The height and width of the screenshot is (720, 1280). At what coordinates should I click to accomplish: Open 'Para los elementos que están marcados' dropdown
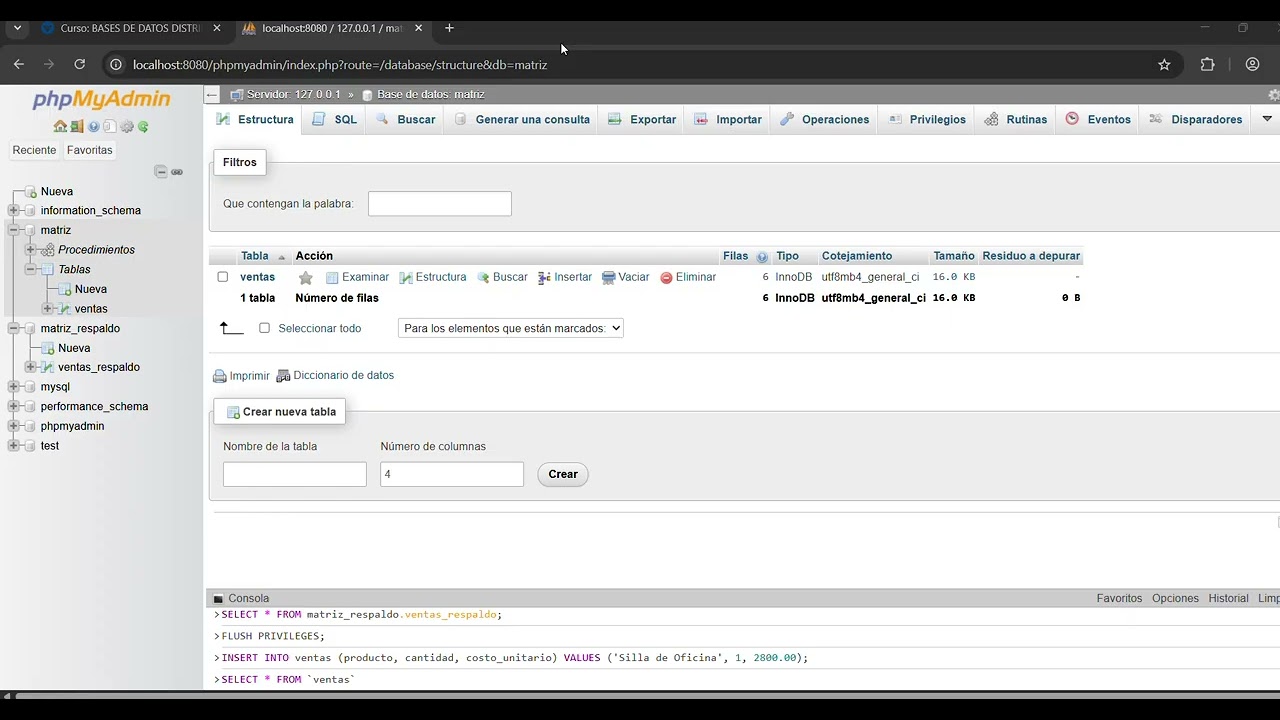511,328
